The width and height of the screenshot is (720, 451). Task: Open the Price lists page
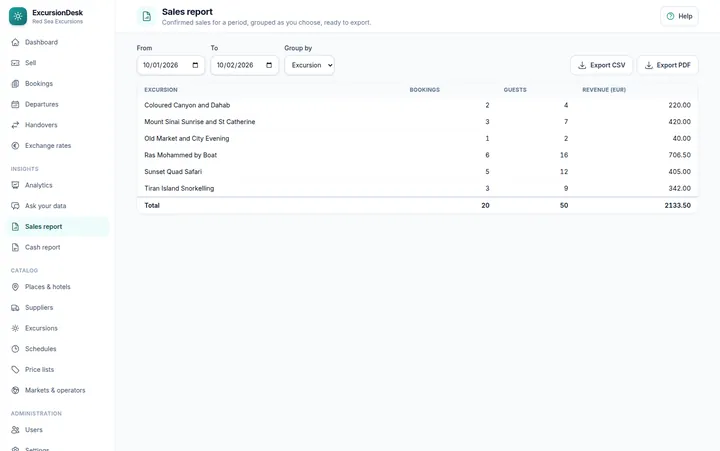pos(57,369)
